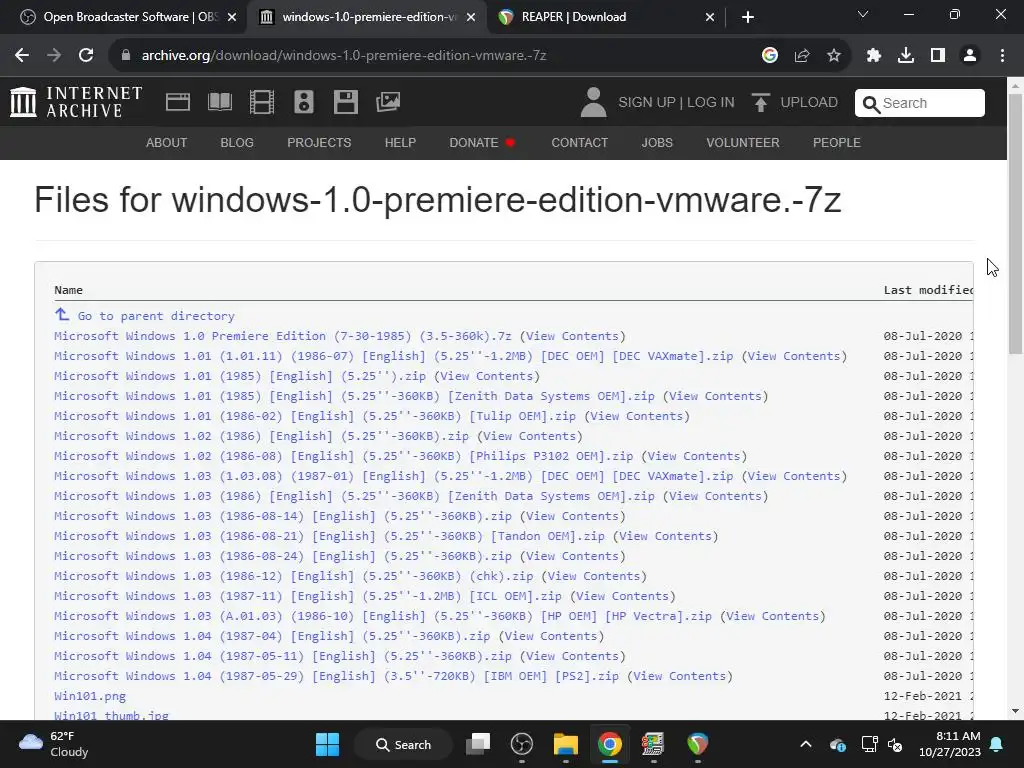Open the Audio speaker icon
Screen dimensions: 1024x768
[304, 102]
